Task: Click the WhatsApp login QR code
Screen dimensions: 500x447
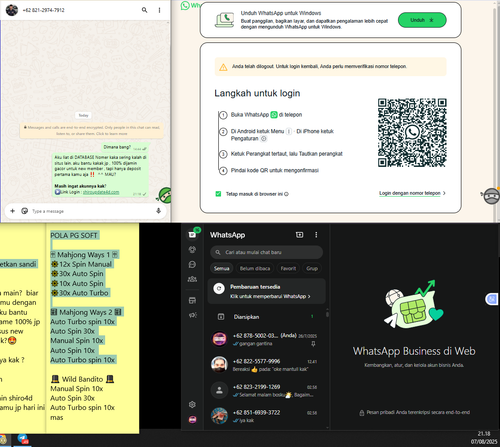Action: pos(412,132)
